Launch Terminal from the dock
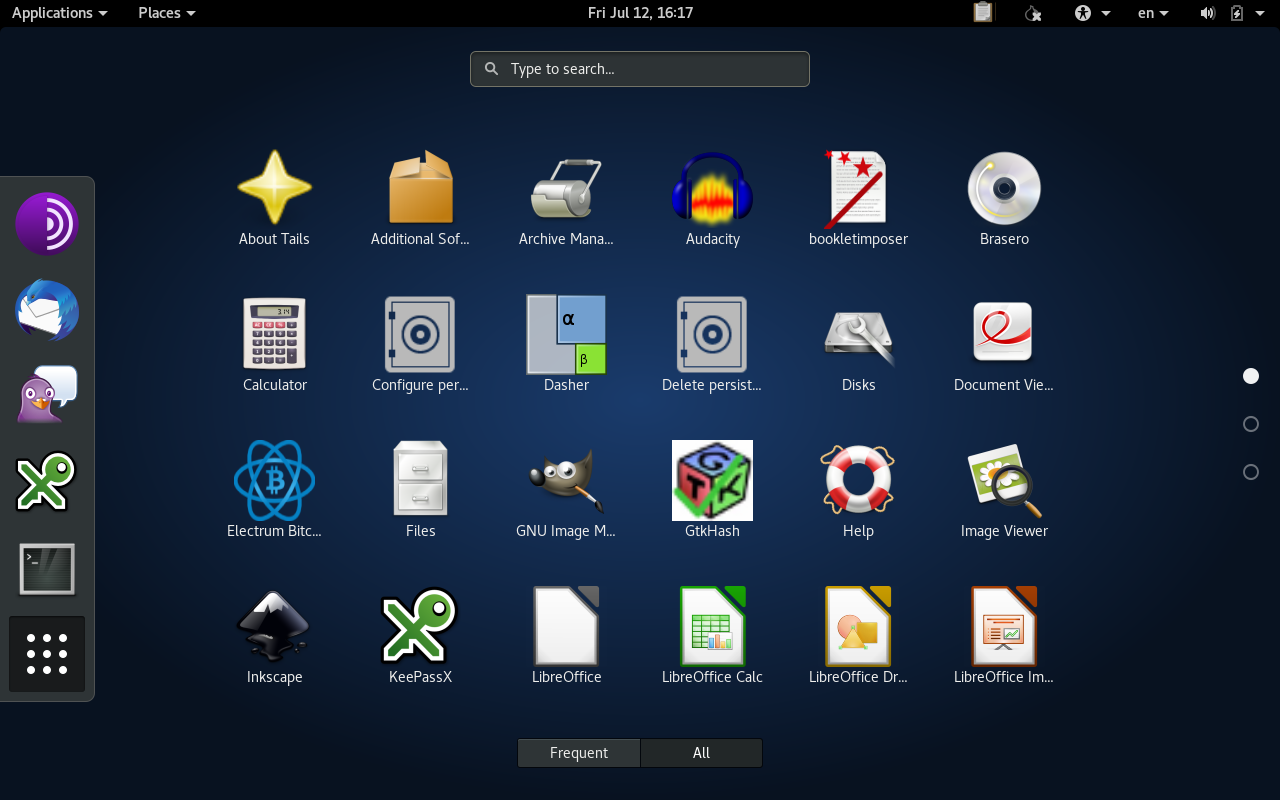This screenshot has height=800, width=1280. 47,568
